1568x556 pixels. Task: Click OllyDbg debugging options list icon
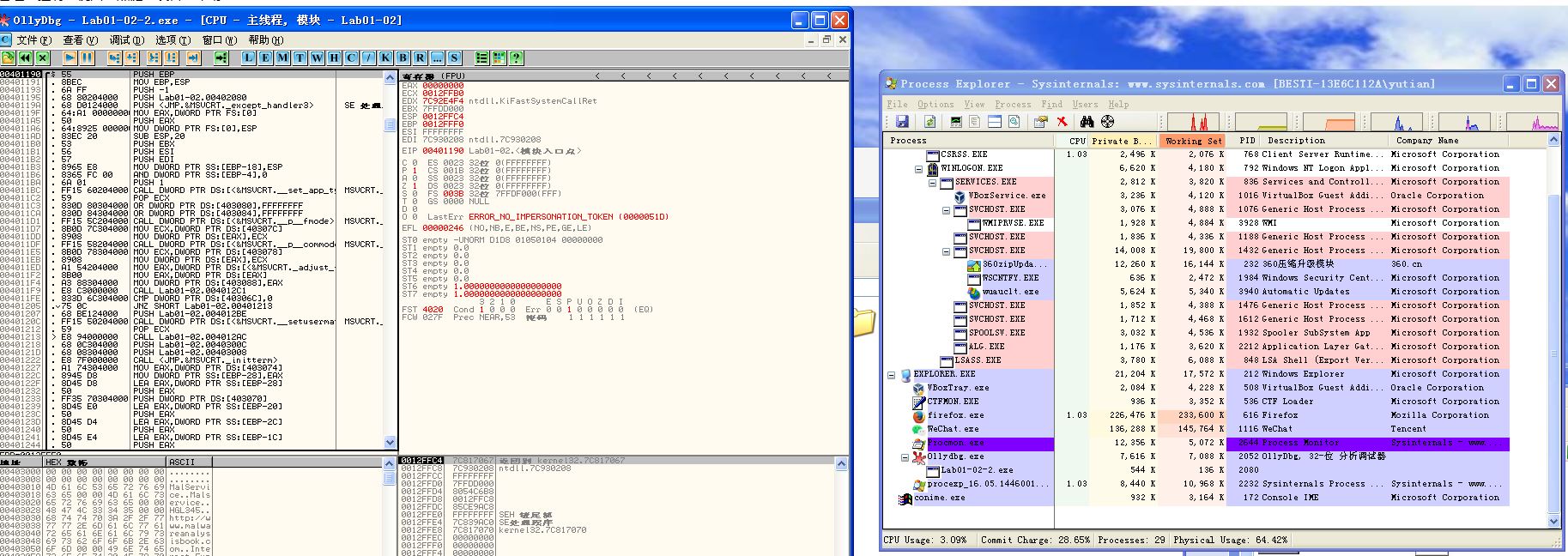point(481,57)
